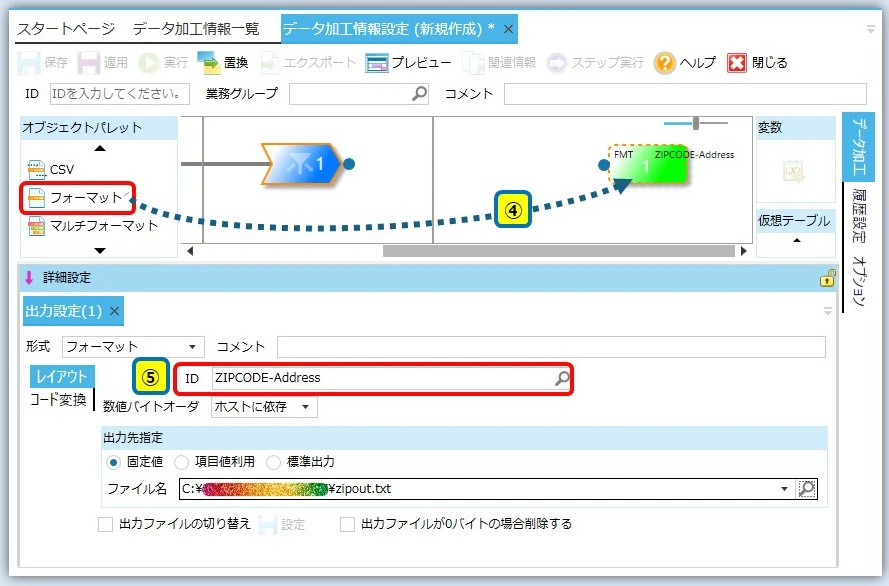Open the tab list menu at top right
This screenshot has width=889, height=586.
pos(871,29)
